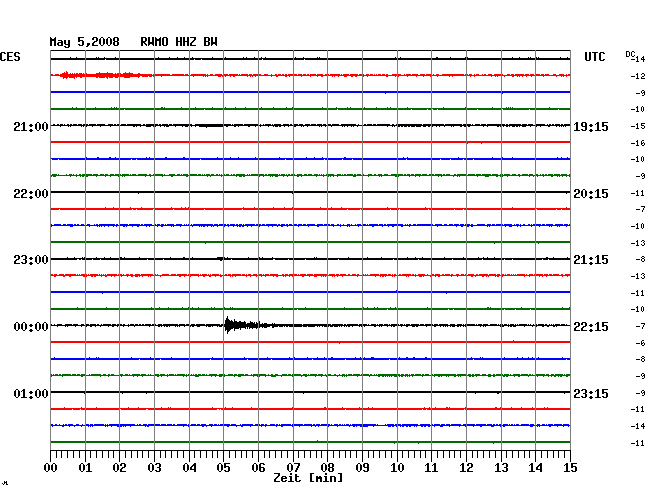
Task: Click the DC value -12
Action: pyautogui.click(x=638, y=76)
